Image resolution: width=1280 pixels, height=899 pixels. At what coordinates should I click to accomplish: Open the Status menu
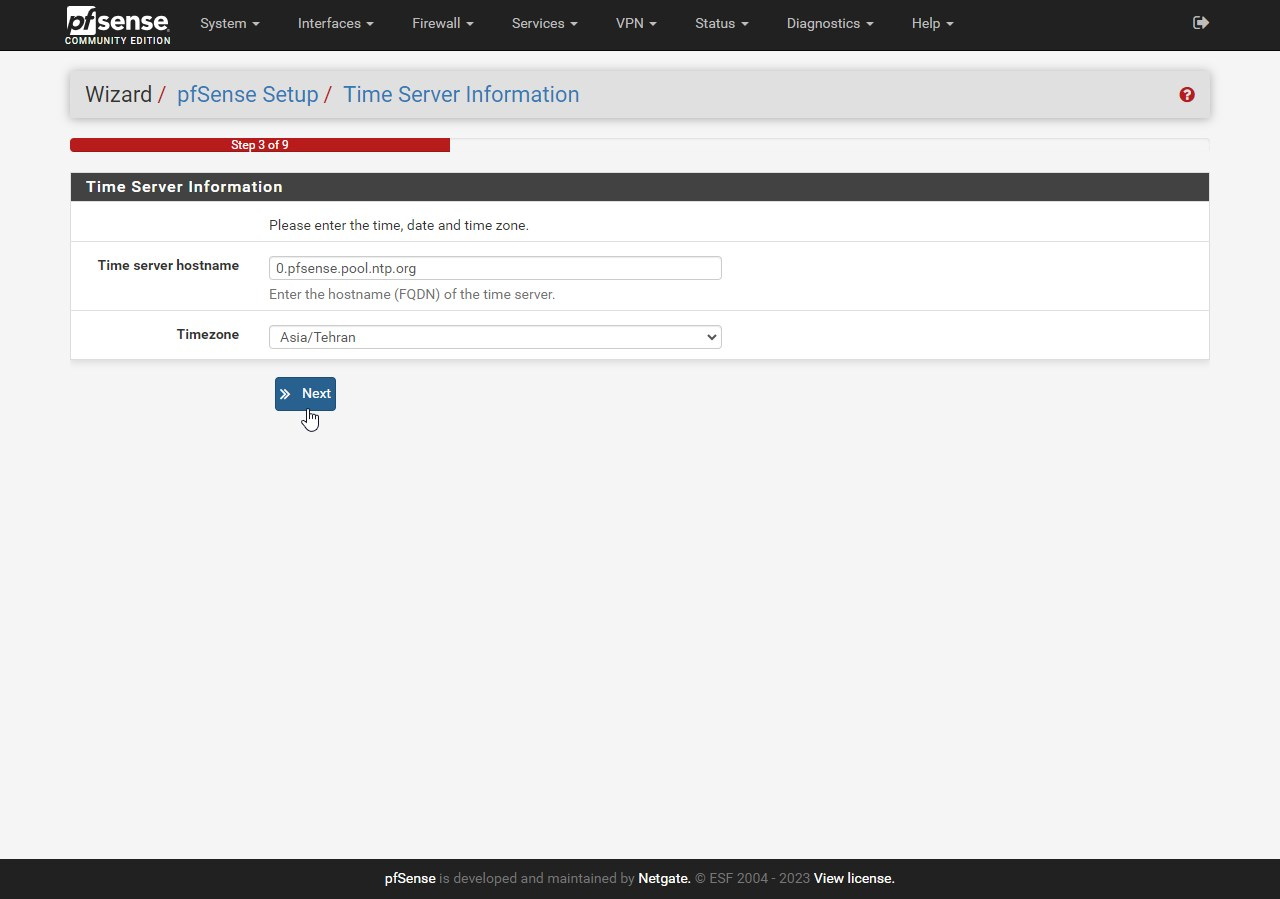point(721,23)
